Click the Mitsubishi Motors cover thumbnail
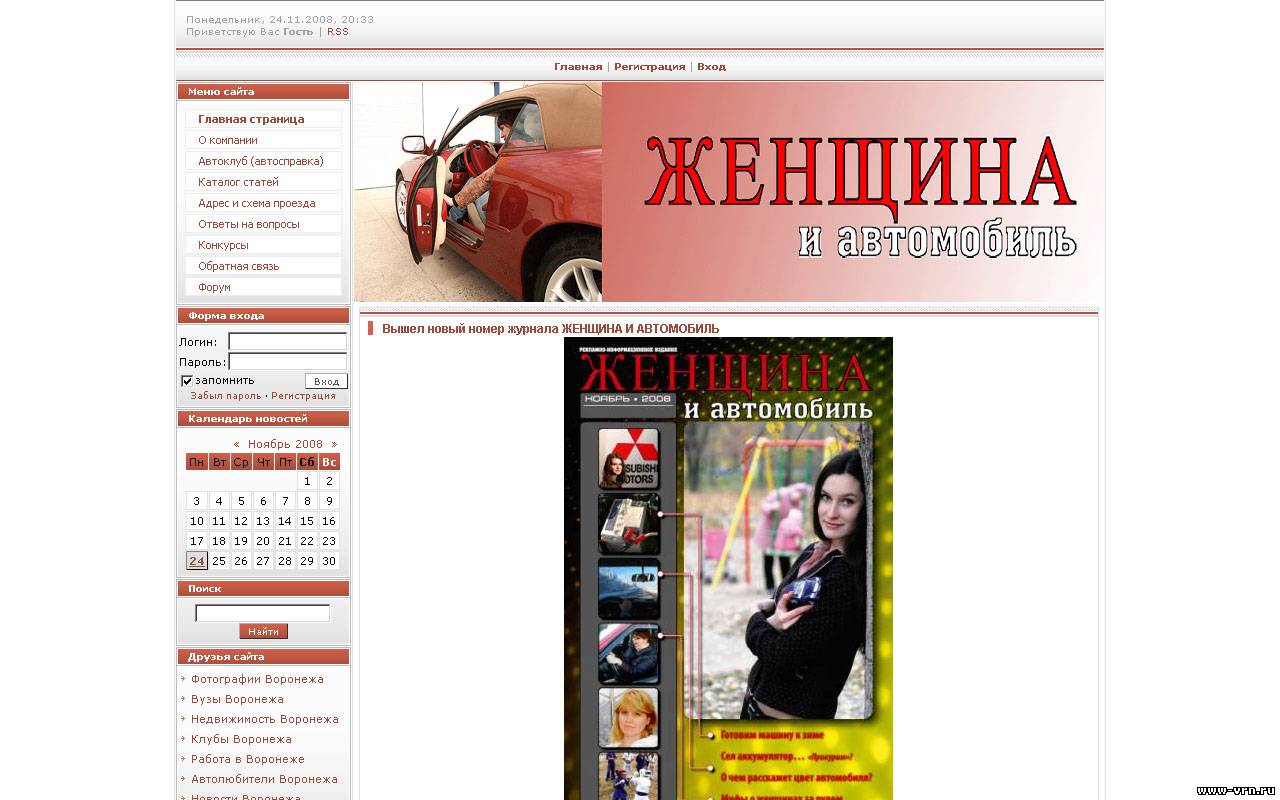Image resolution: width=1280 pixels, height=800 pixels. click(x=629, y=459)
